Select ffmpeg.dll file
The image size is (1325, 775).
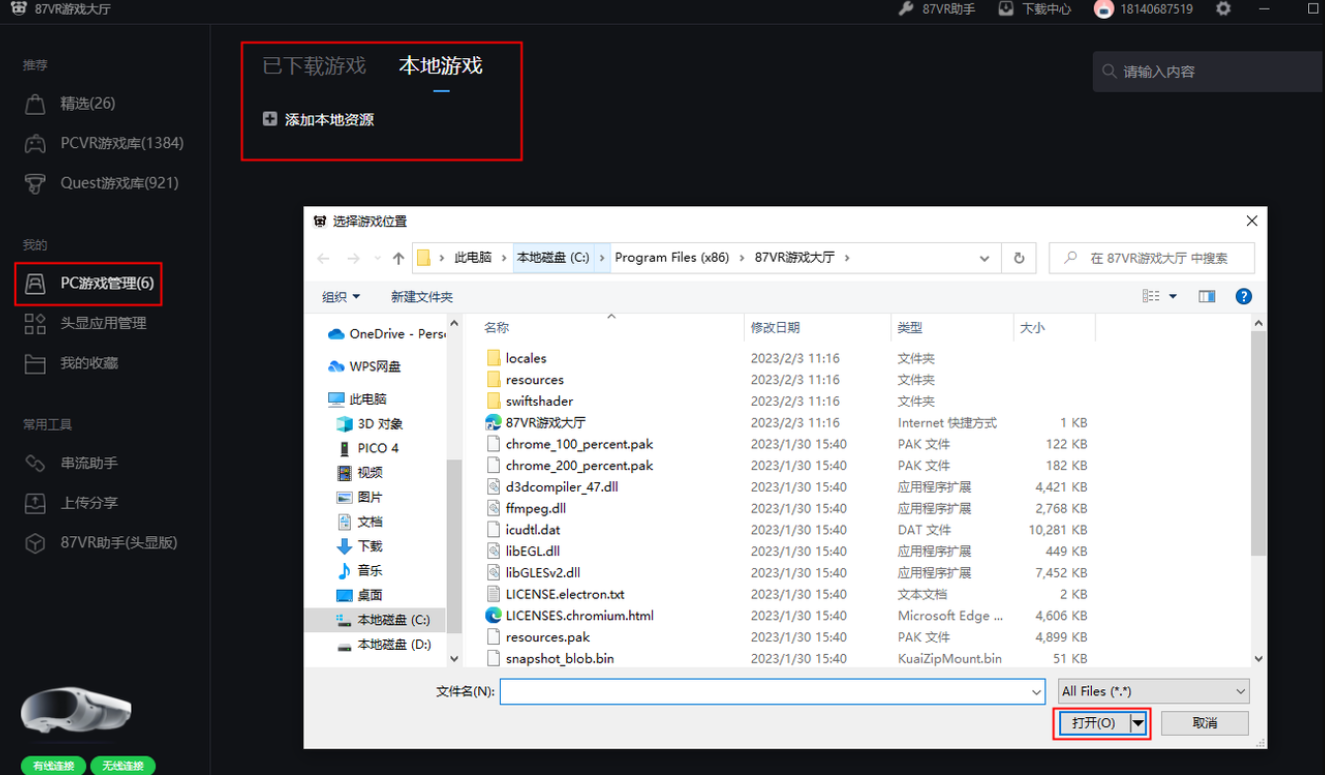[536, 509]
